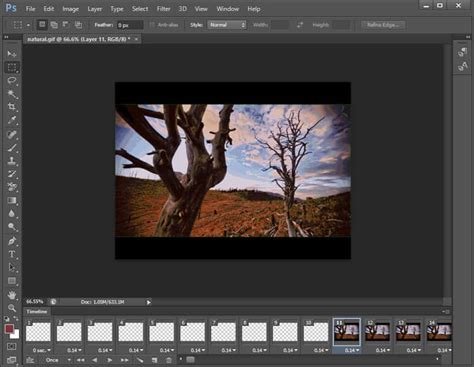This screenshot has height=367, width=474.
Task: Select the Magic Wand tool
Action: pyautogui.click(x=12, y=94)
